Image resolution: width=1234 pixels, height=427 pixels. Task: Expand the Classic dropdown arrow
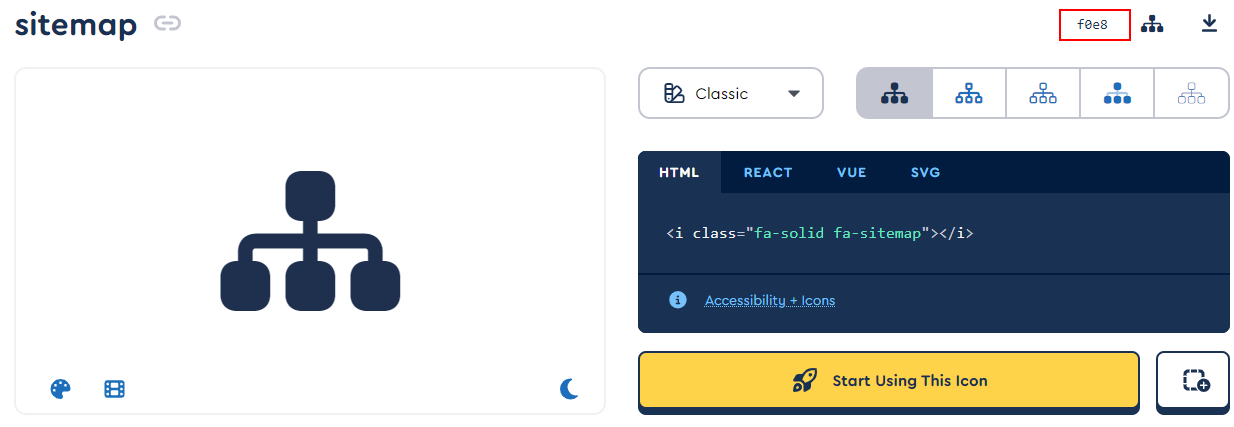[x=794, y=94]
